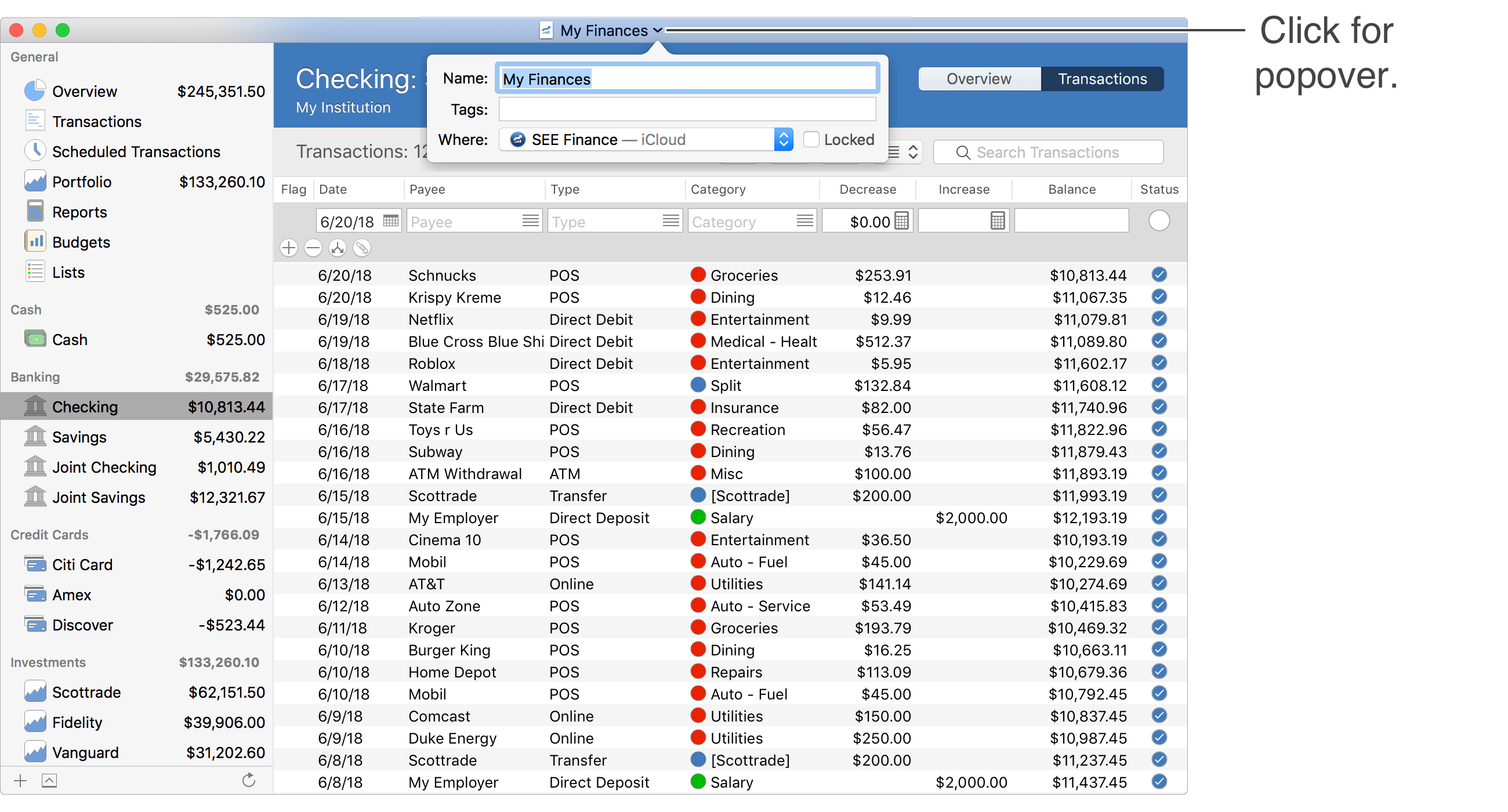Switch to the Overview tab
This screenshot has width=1508, height=812.
pyautogui.click(x=978, y=78)
